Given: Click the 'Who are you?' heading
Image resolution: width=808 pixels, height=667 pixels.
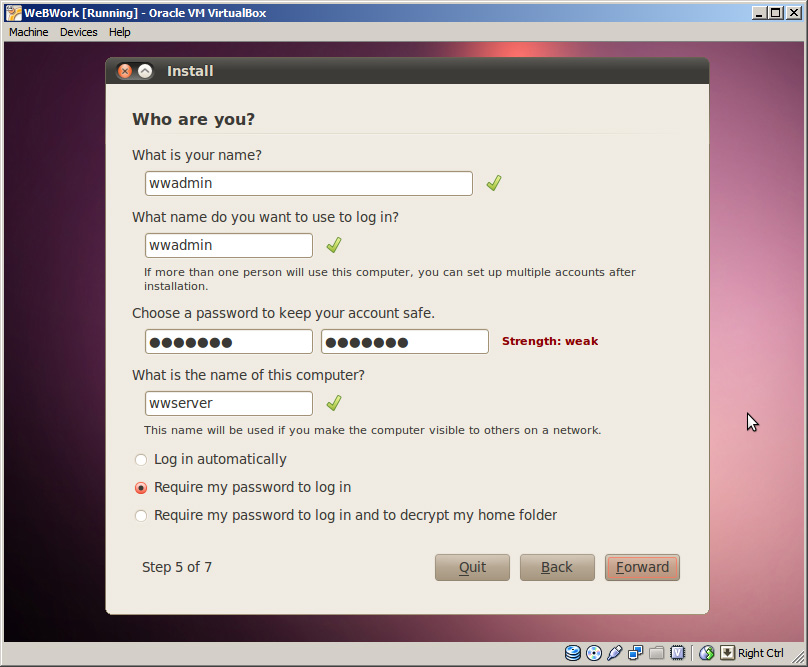Looking at the screenshot, I should 193,119.
